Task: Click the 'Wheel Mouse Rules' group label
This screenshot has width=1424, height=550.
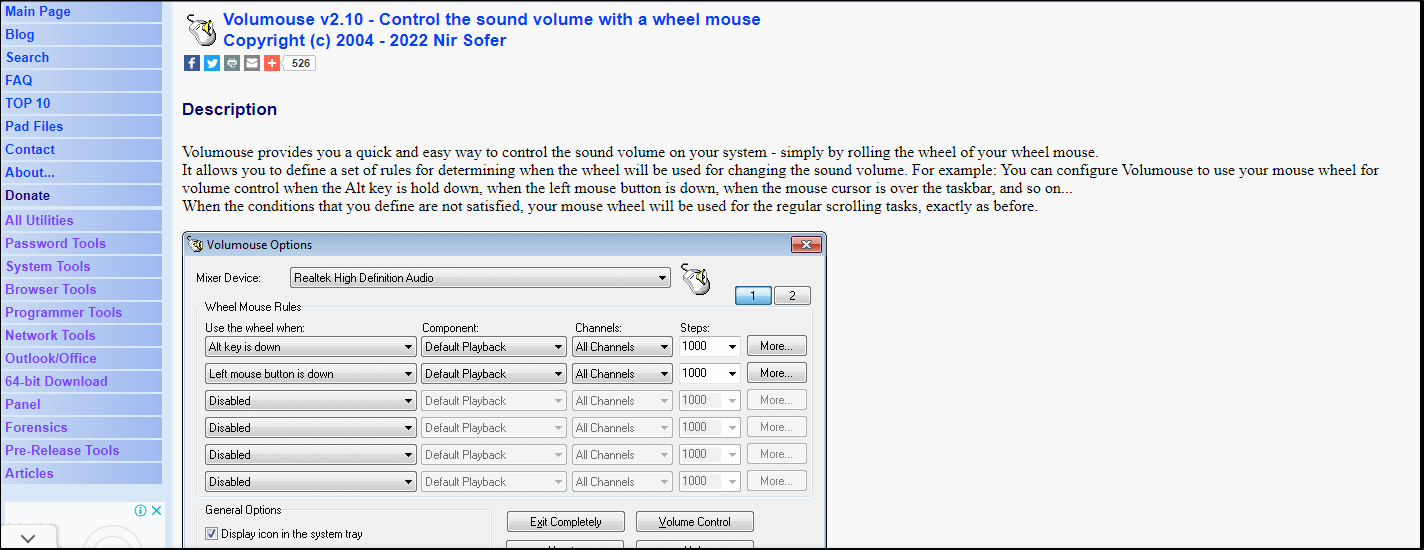Action: click(253, 307)
